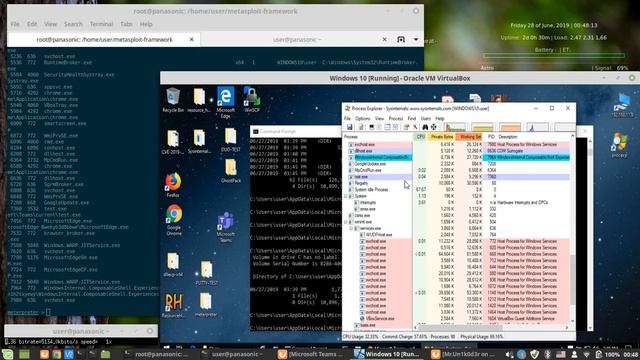The width and height of the screenshot is (640, 360).
Task: Select the Microsoft Edge desktop shortcut
Action: (x=225, y=102)
